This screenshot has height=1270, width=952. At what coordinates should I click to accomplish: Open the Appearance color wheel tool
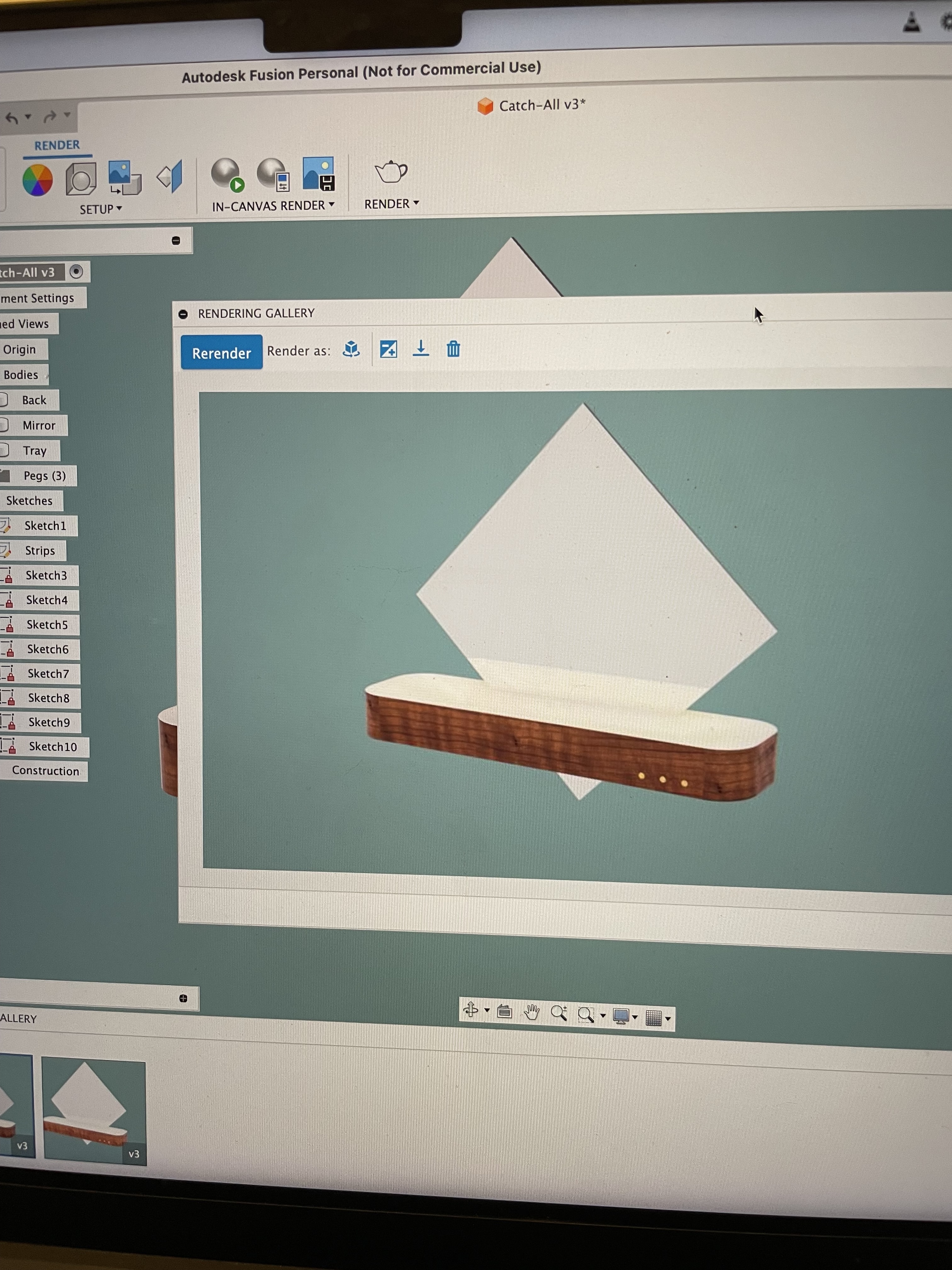pyautogui.click(x=37, y=180)
